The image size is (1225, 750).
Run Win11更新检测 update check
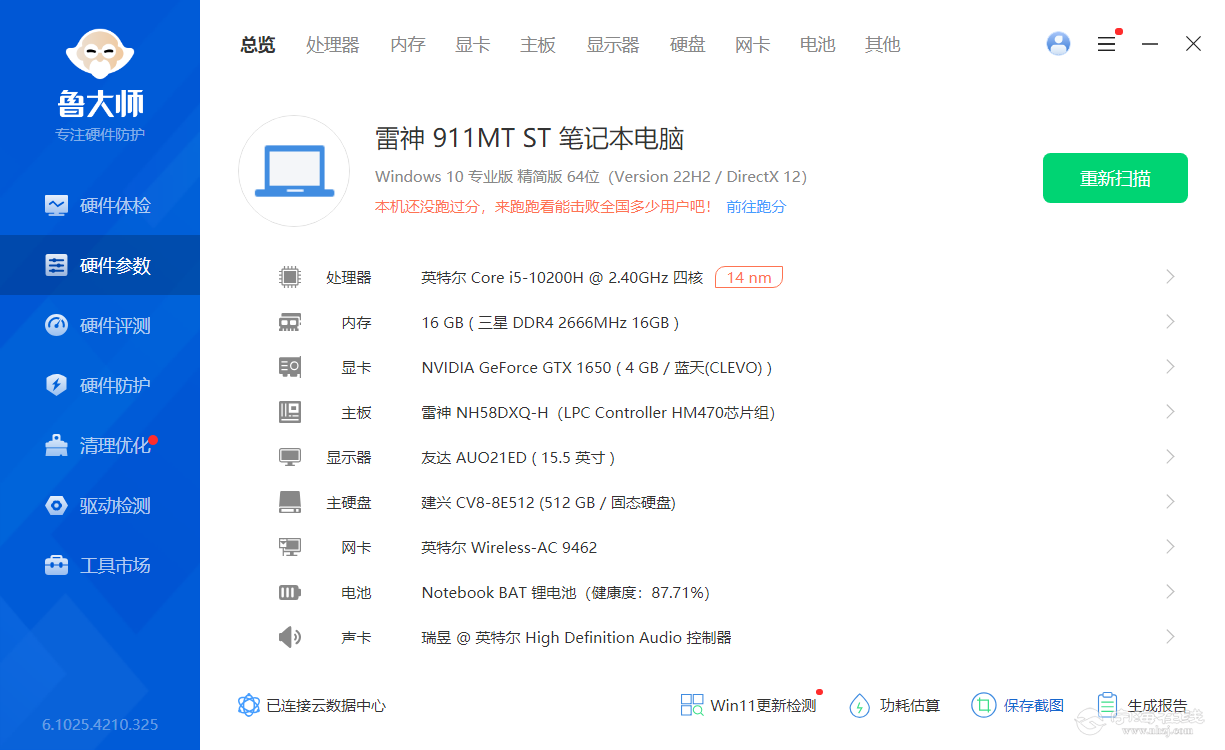(x=748, y=705)
